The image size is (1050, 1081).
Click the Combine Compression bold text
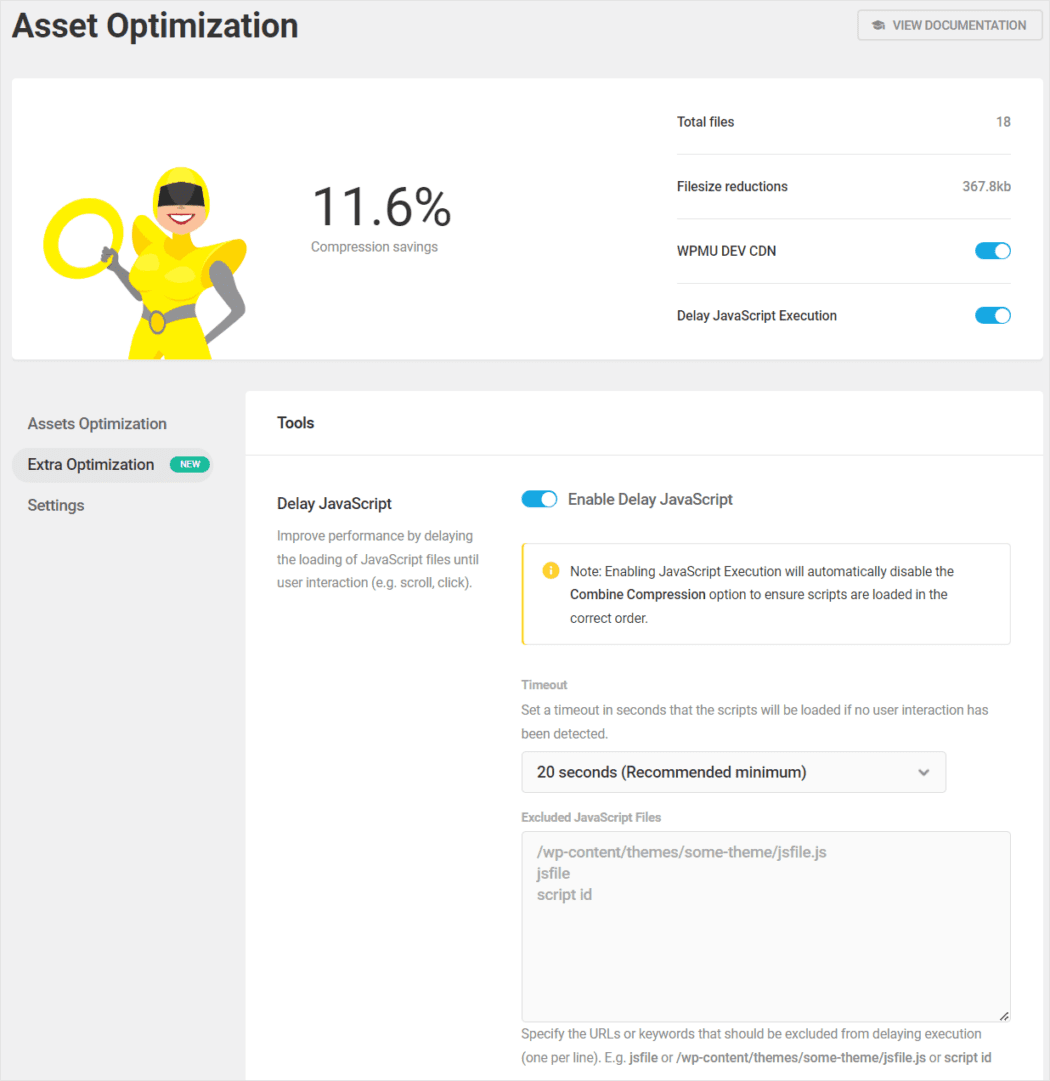click(637, 594)
